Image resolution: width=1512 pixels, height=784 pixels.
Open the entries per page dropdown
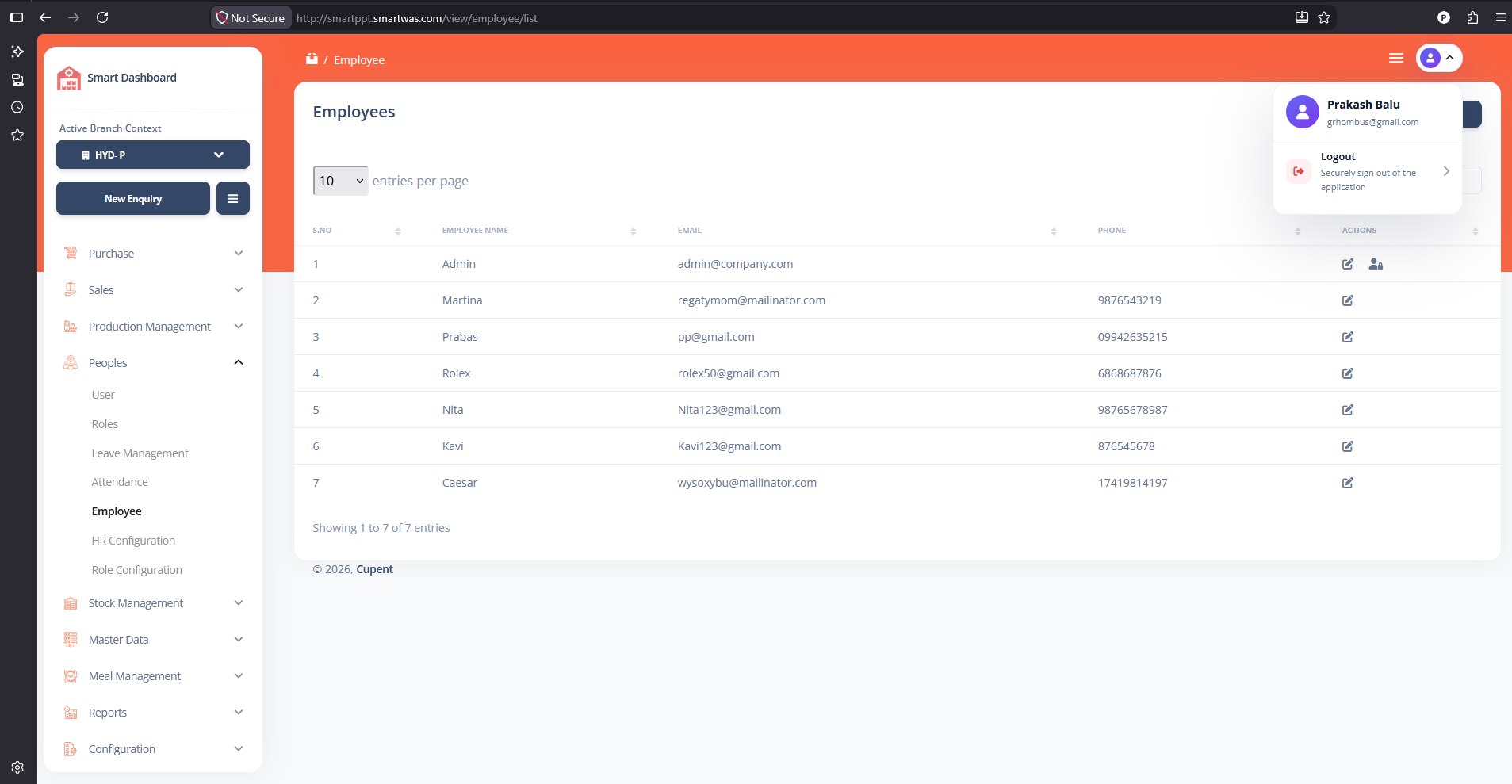[341, 181]
